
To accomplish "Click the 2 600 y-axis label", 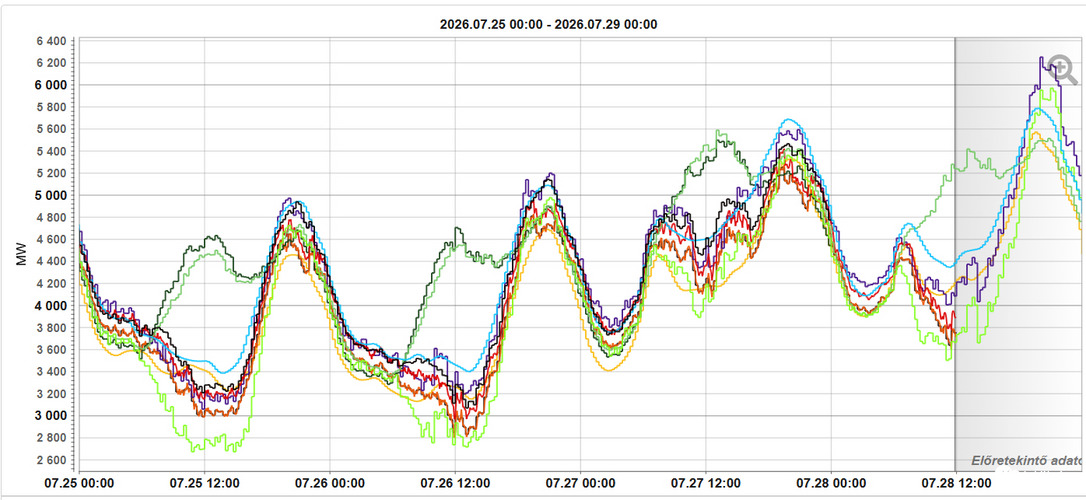I will (51, 460).
